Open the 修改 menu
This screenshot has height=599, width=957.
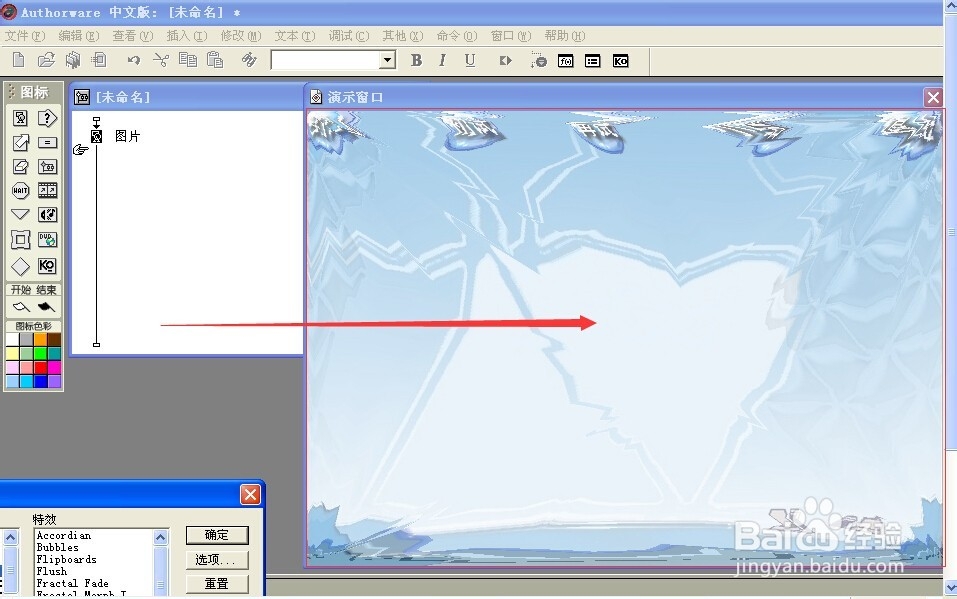pos(240,36)
